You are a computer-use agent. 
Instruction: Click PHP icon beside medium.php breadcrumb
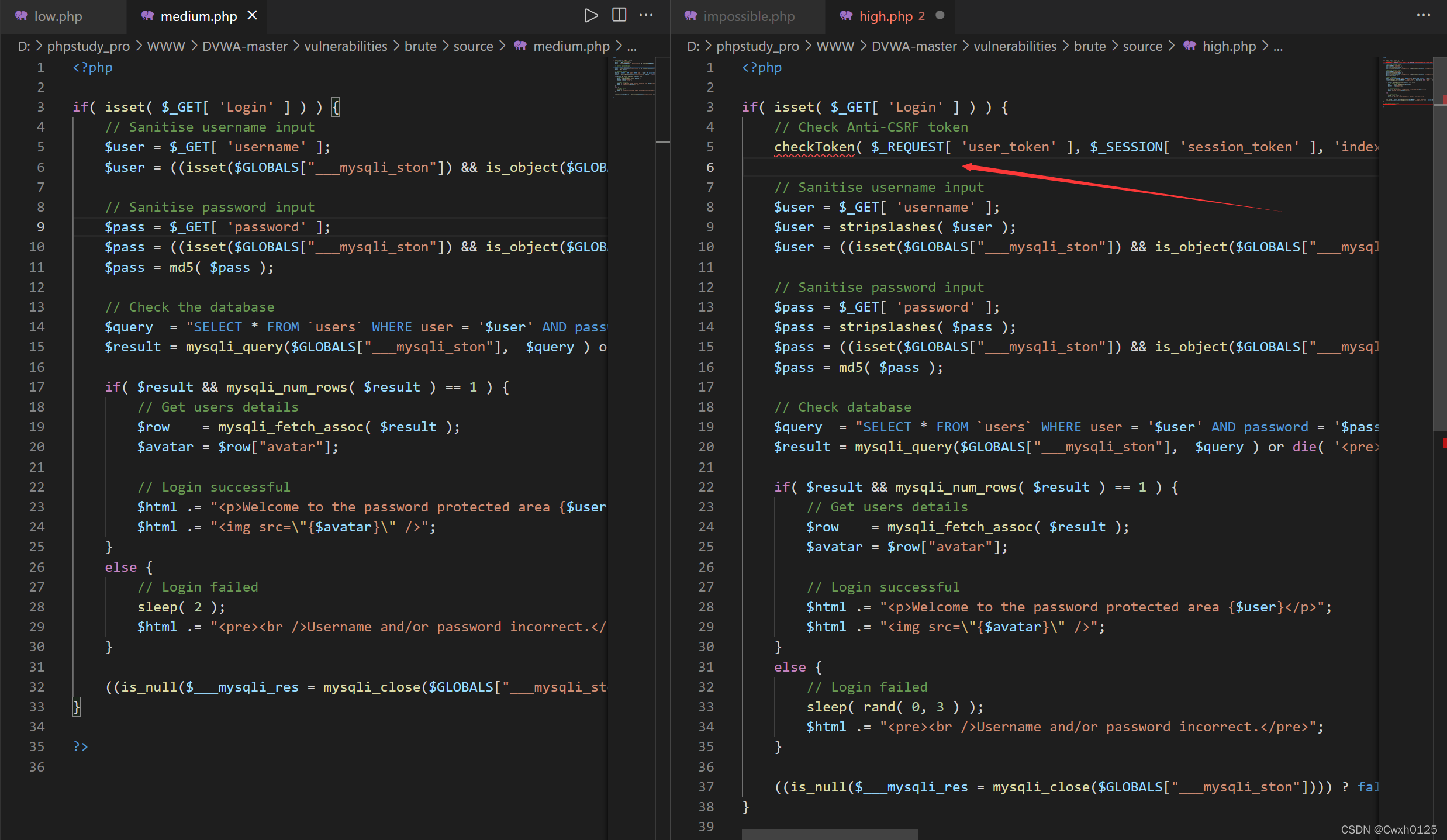point(520,46)
